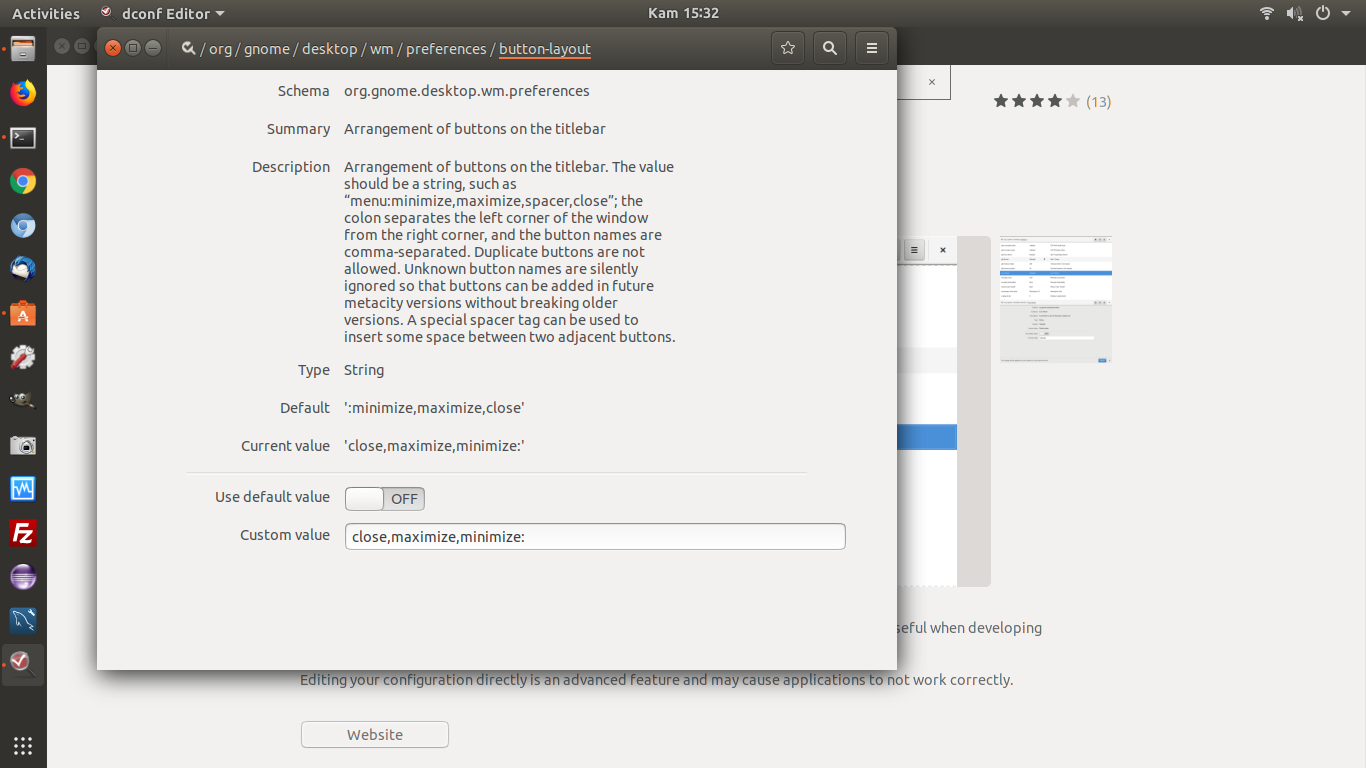
Task: Open Files from the dock
Action: pos(23,49)
